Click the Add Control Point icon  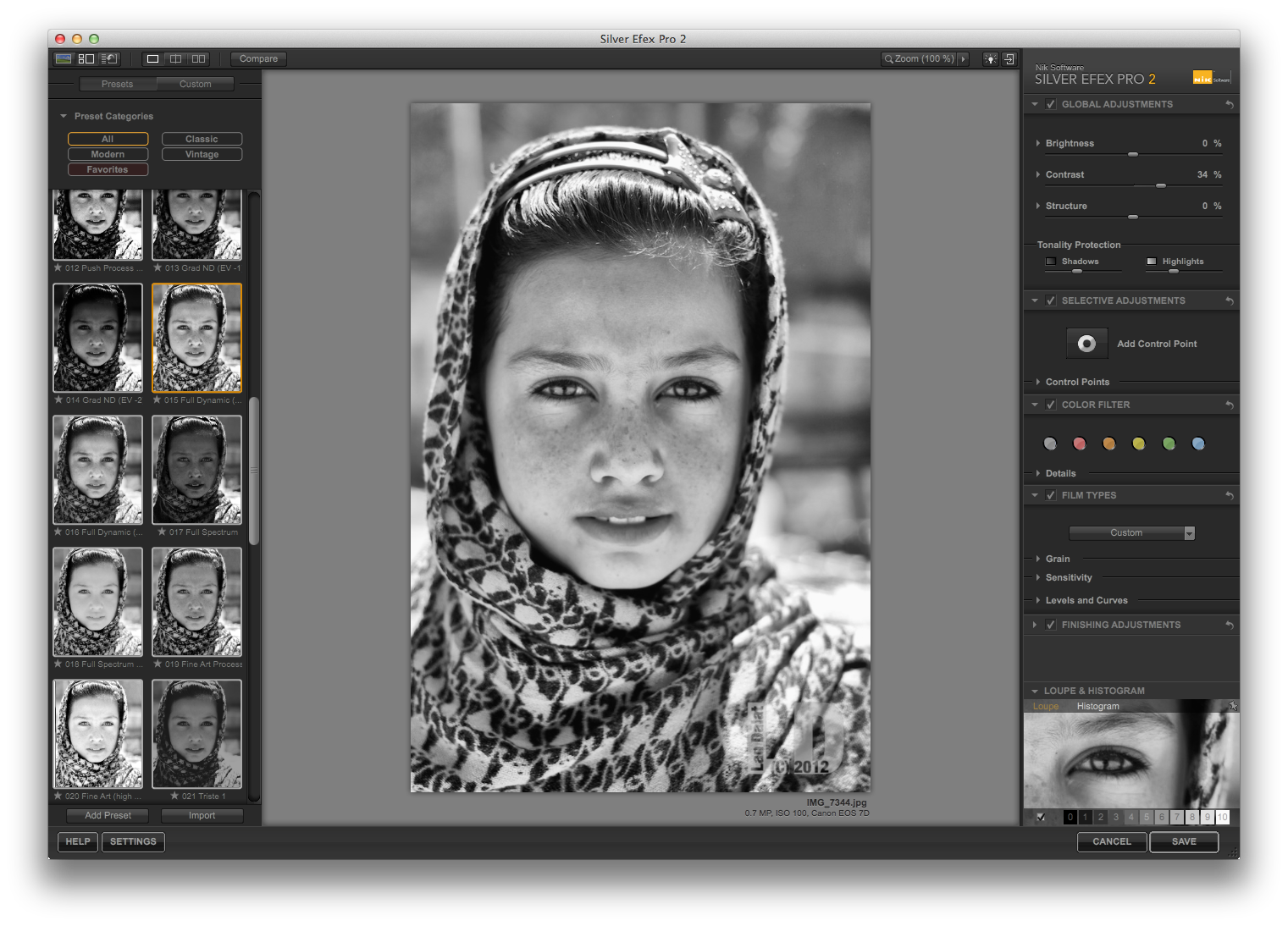pos(1086,344)
